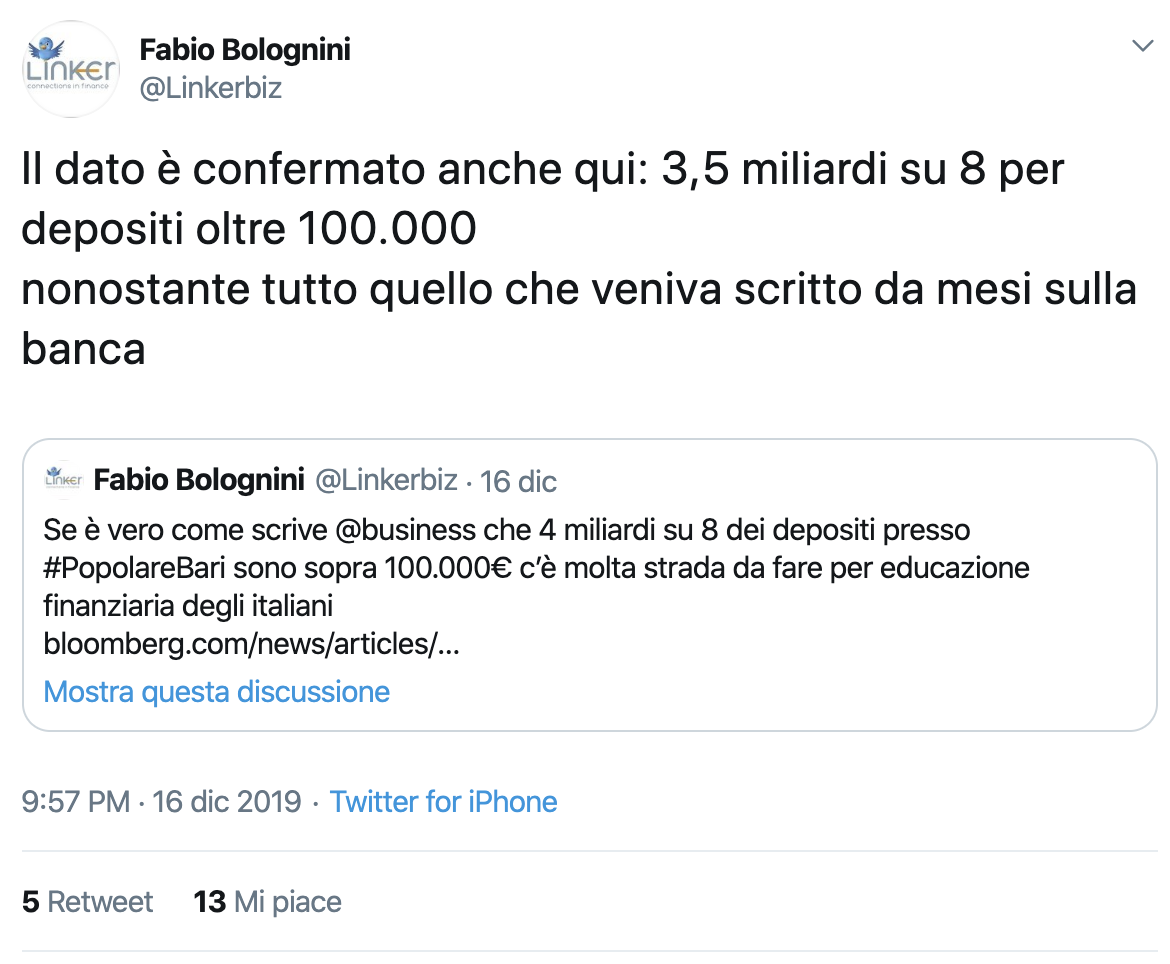Click the Fabio Bolognini name in the quoted tweet
The height and width of the screenshot is (964, 1170).
pos(199,481)
